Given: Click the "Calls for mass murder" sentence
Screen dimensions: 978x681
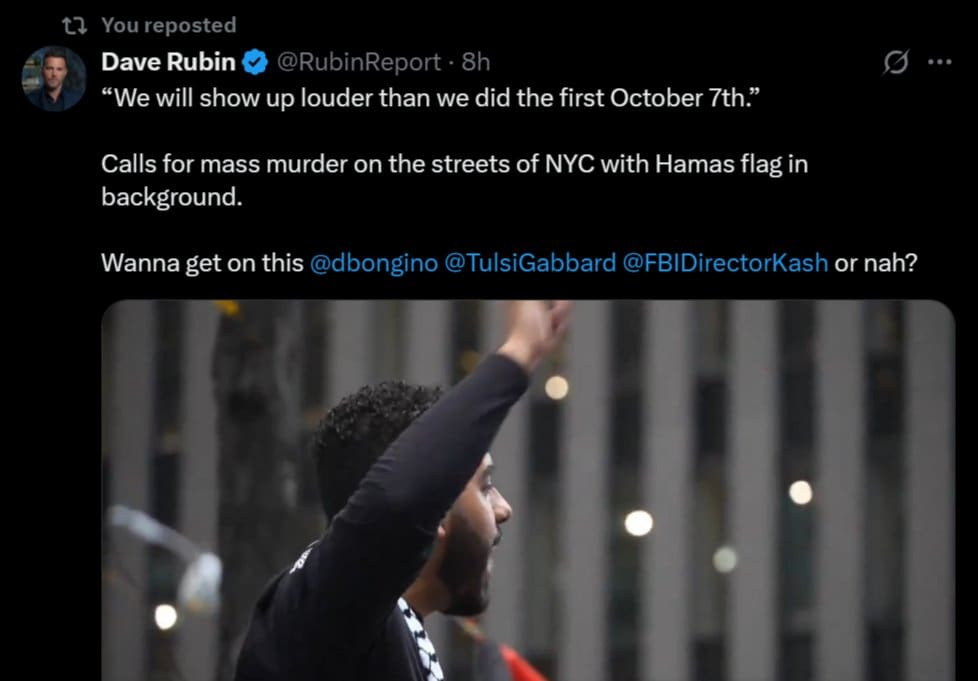Looking at the screenshot, I should click(x=454, y=181).
